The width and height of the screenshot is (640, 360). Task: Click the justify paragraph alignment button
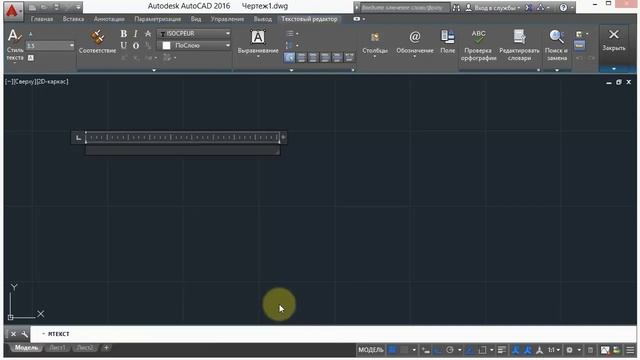click(x=337, y=58)
